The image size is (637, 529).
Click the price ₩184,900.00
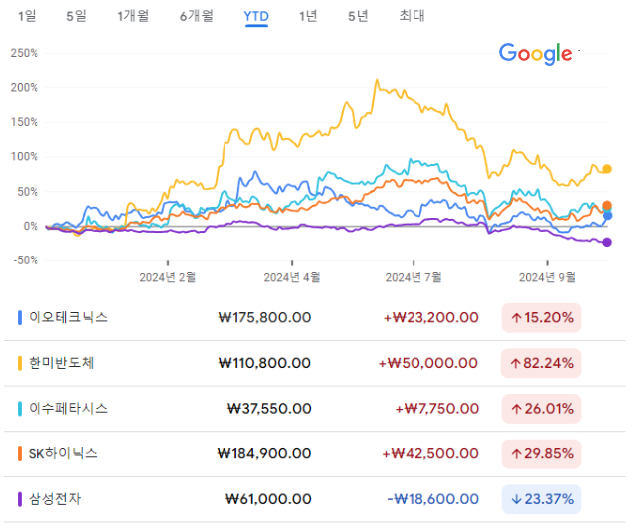[264, 453]
